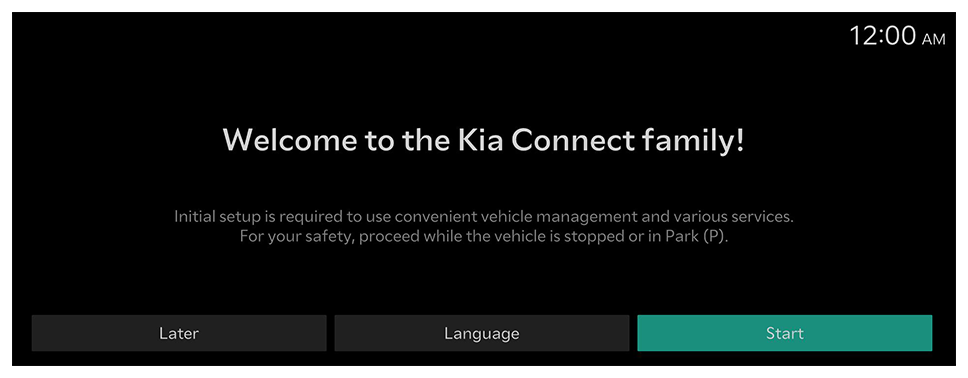Select the teal Start button at bottom

click(x=785, y=333)
